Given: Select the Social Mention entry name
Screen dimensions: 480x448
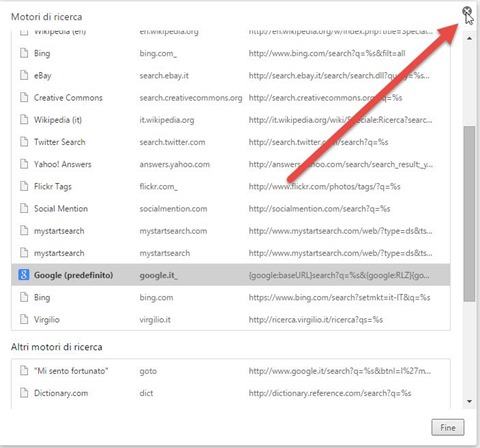Looking at the screenshot, I should click(61, 209).
